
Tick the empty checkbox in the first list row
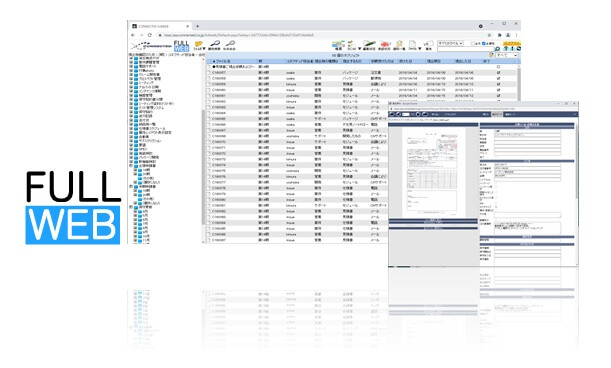(498, 67)
